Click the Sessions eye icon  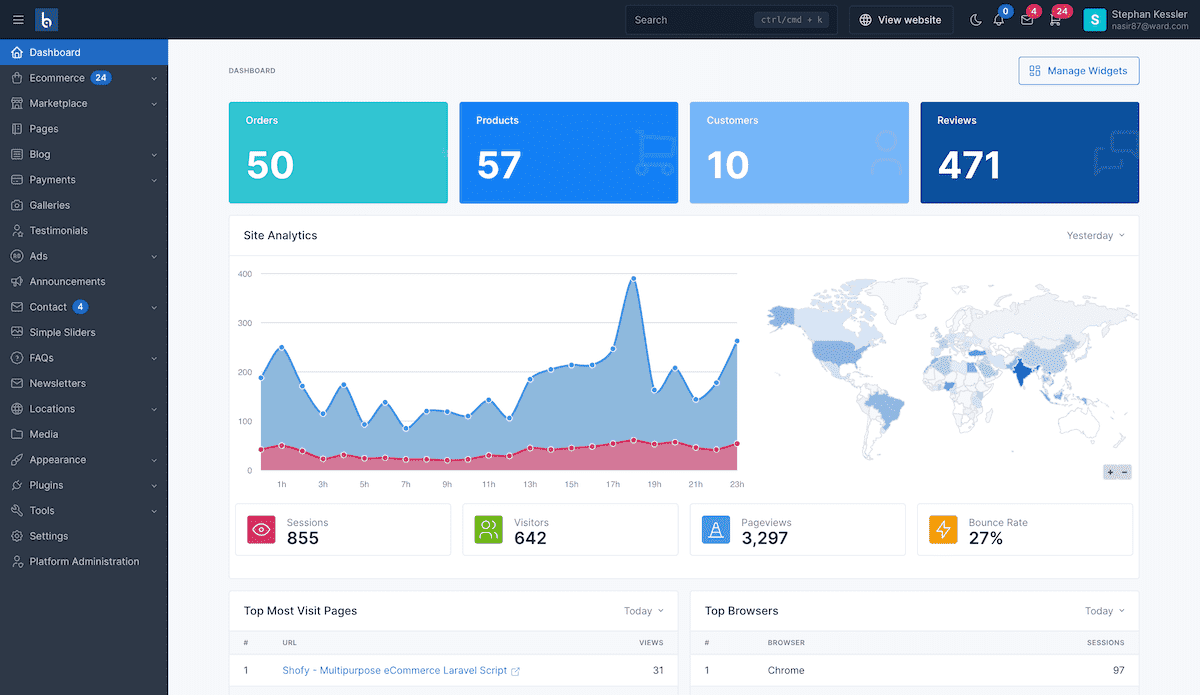(x=261, y=530)
